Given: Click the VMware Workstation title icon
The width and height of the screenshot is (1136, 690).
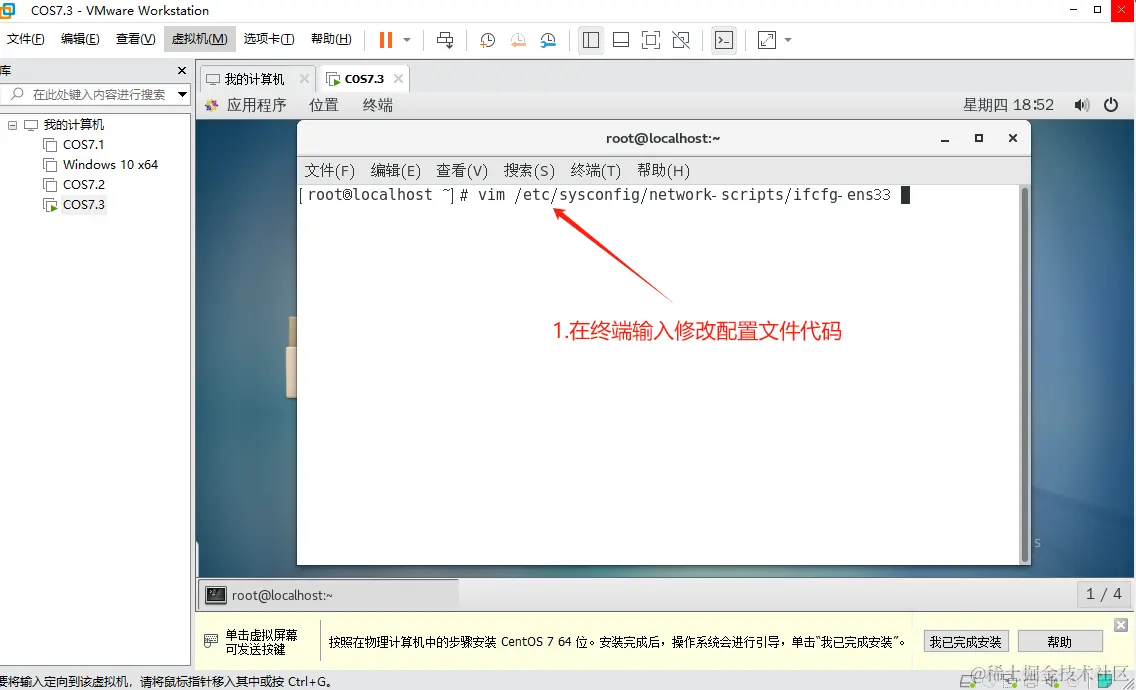Looking at the screenshot, I should click(x=8, y=10).
